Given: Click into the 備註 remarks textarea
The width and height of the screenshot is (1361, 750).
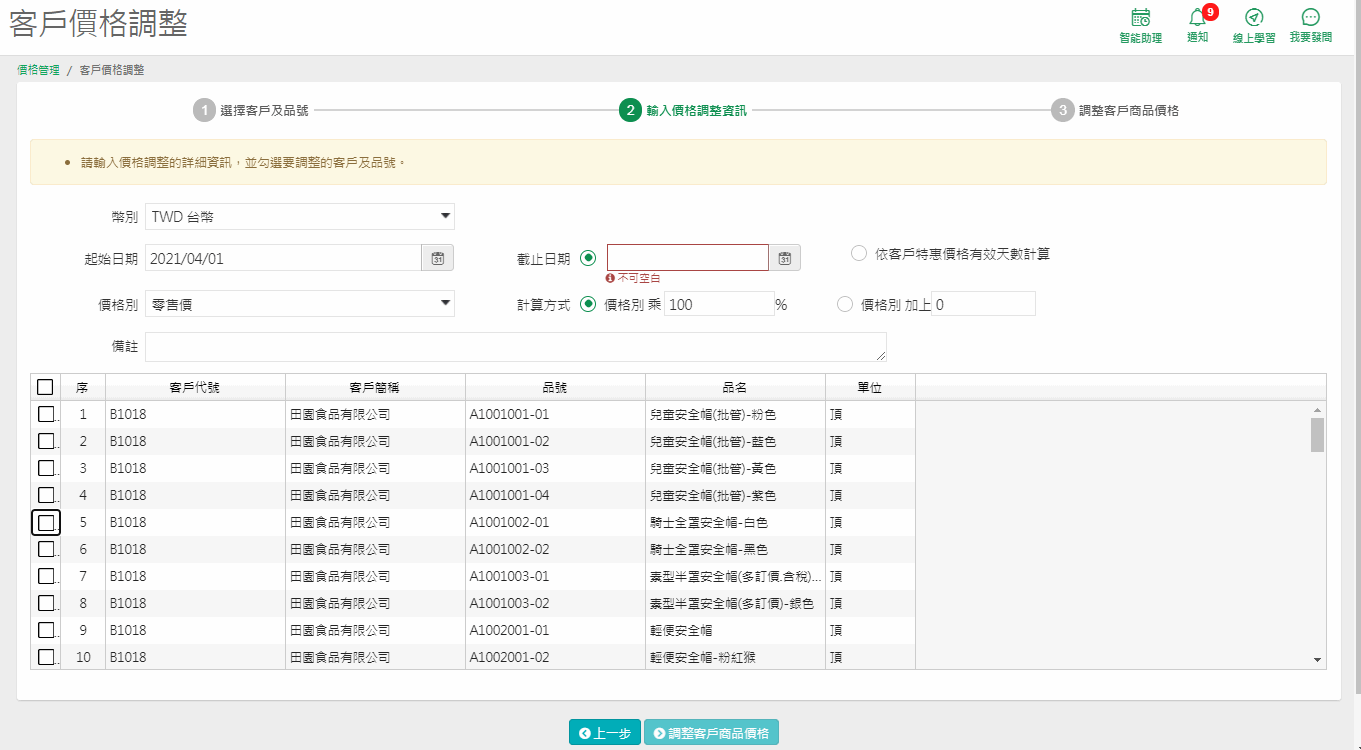Looking at the screenshot, I should click(x=516, y=347).
